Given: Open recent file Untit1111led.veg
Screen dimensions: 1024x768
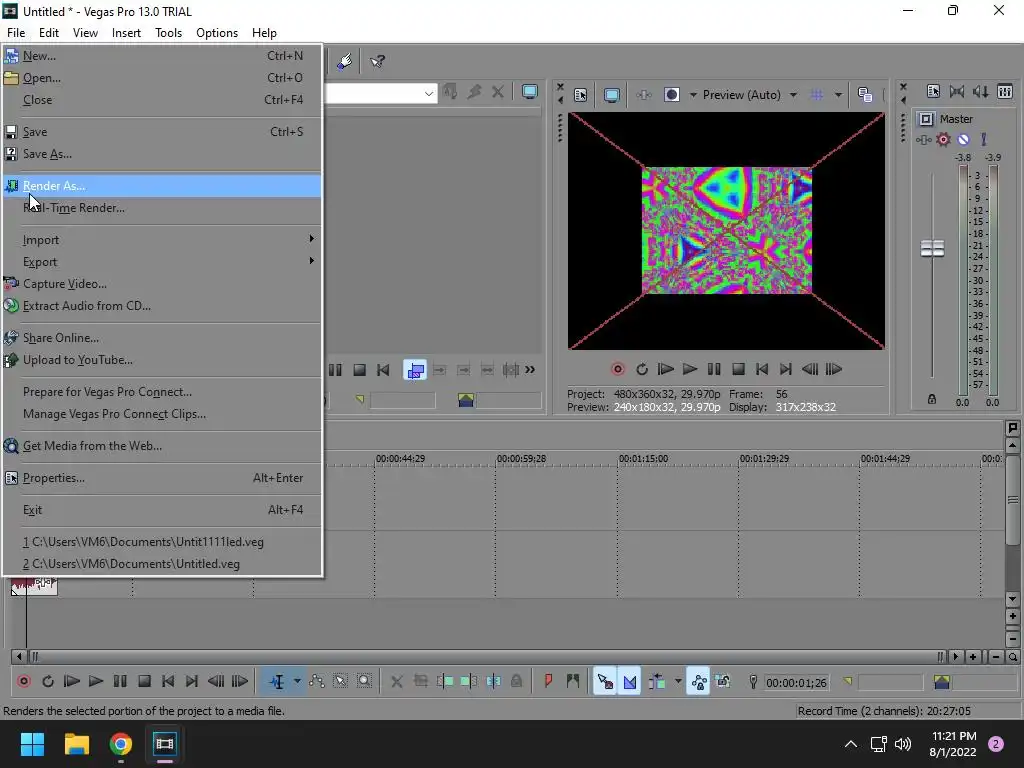Looking at the screenshot, I should click(x=161, y=542).
